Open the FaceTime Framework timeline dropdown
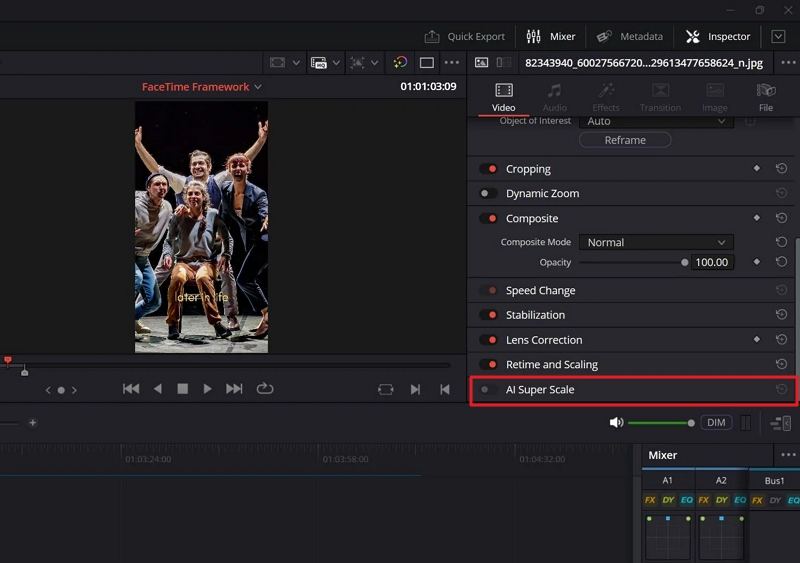 (202, 87)
